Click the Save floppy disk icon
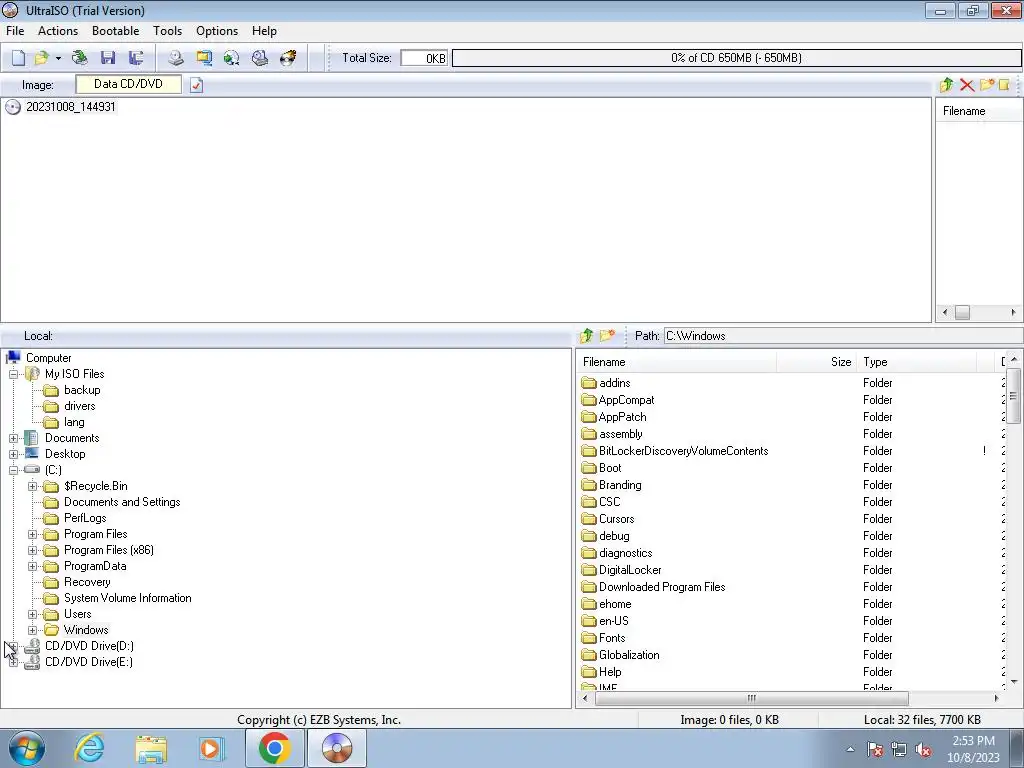 108,58
